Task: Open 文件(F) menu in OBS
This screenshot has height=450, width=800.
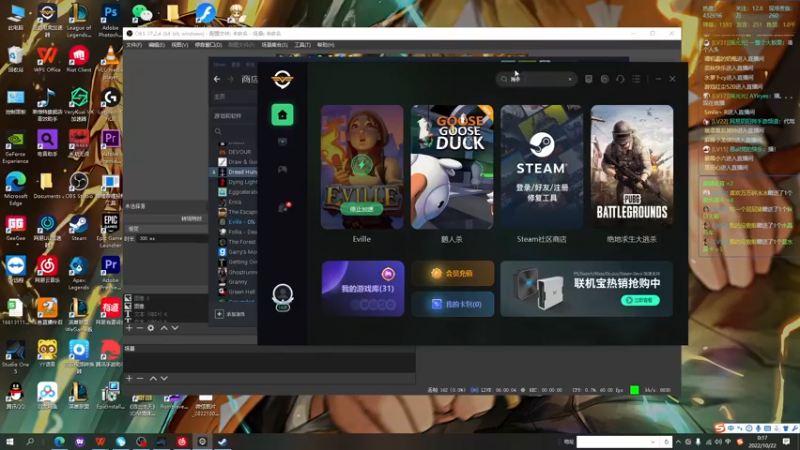Action: point(134,45)
